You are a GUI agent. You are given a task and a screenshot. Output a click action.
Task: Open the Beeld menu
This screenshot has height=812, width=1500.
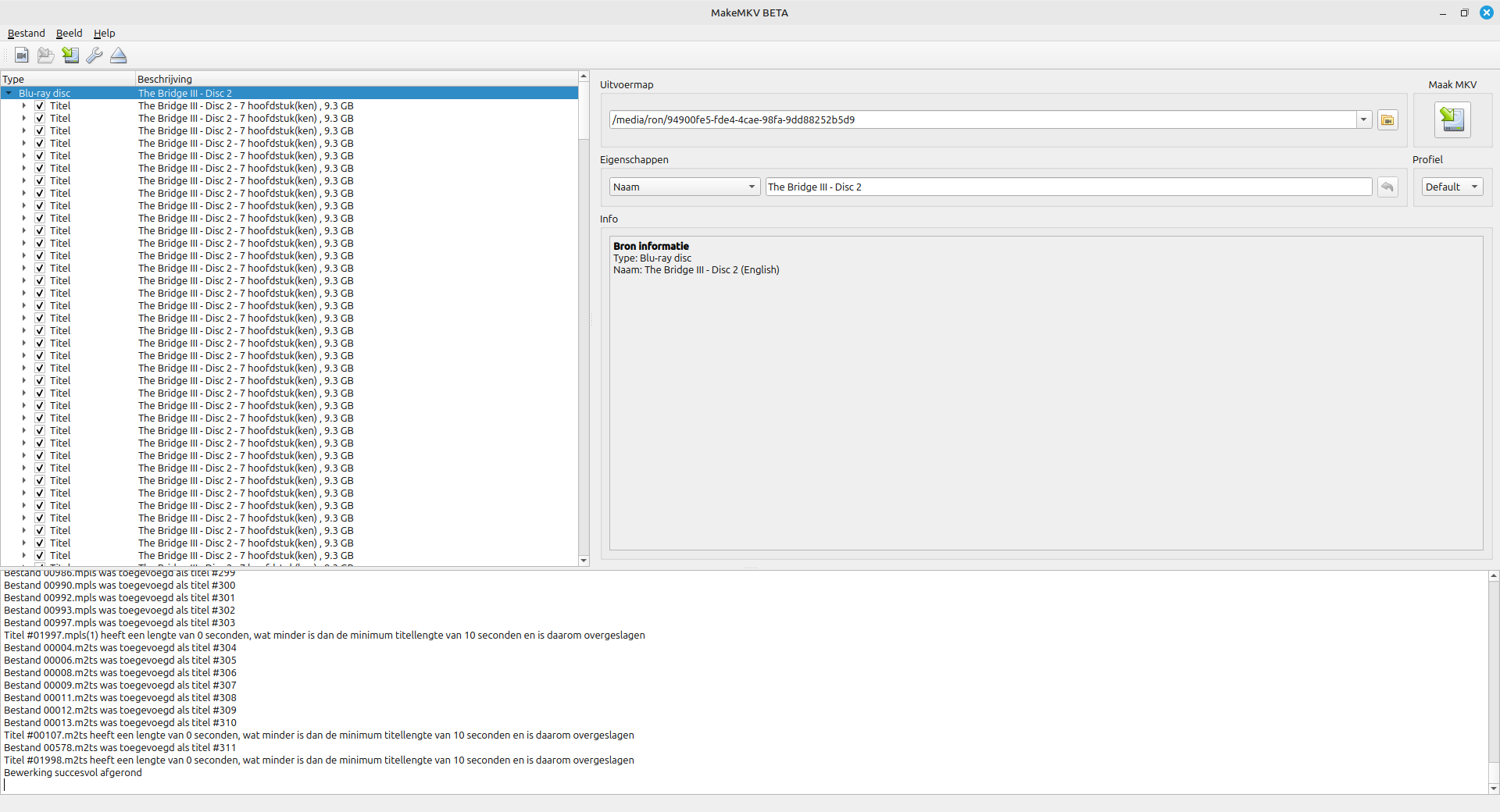coord(69,34)
